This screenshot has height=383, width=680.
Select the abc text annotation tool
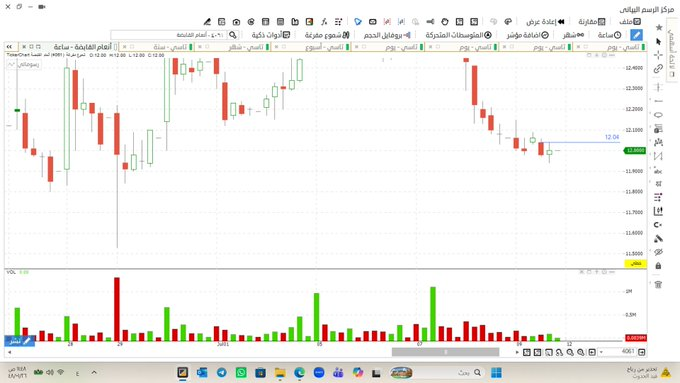658,171
